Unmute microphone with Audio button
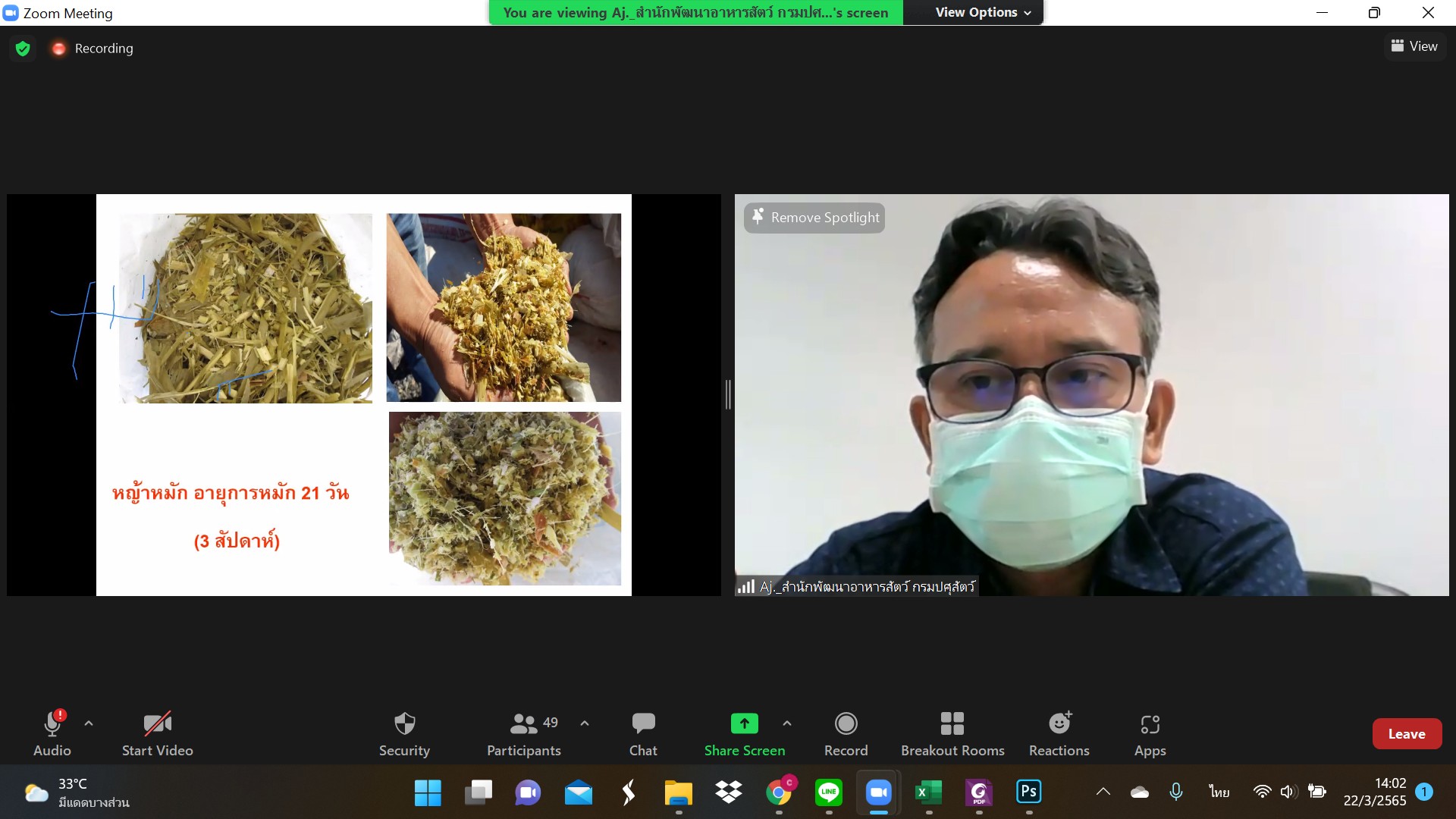 [x=52, y=733]
